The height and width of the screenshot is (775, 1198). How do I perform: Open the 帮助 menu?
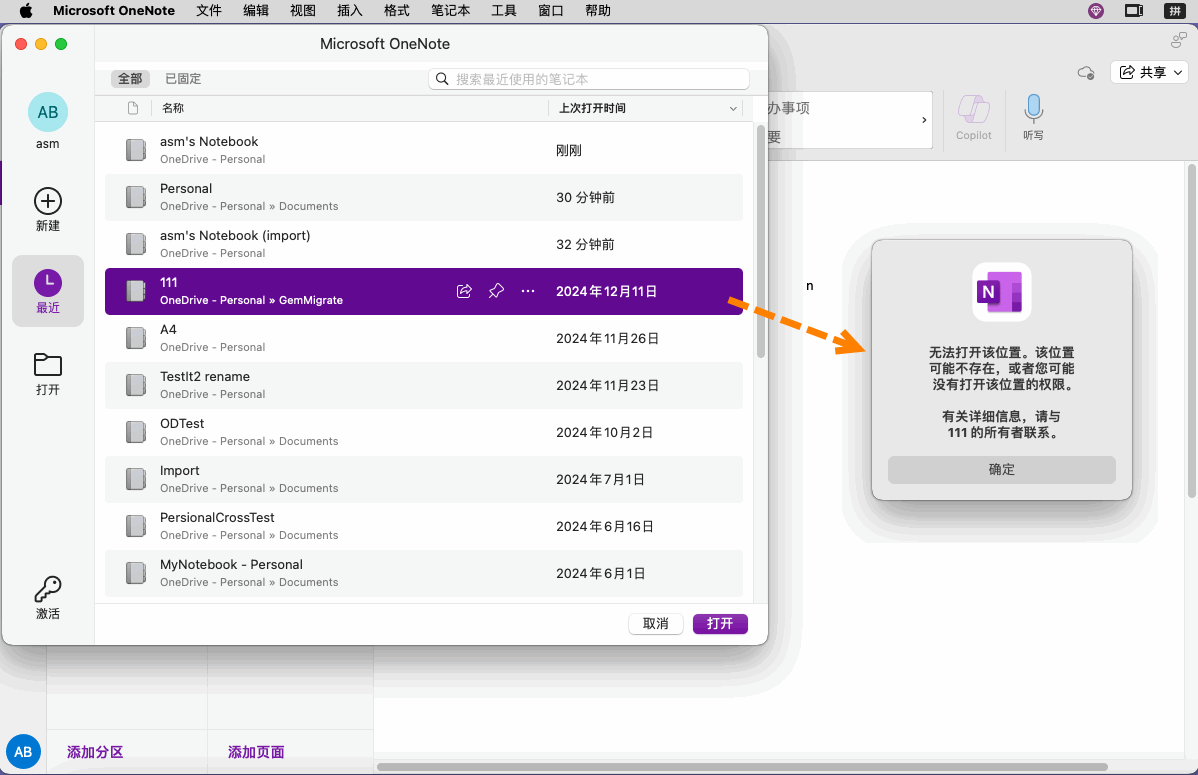coord(598,11)
